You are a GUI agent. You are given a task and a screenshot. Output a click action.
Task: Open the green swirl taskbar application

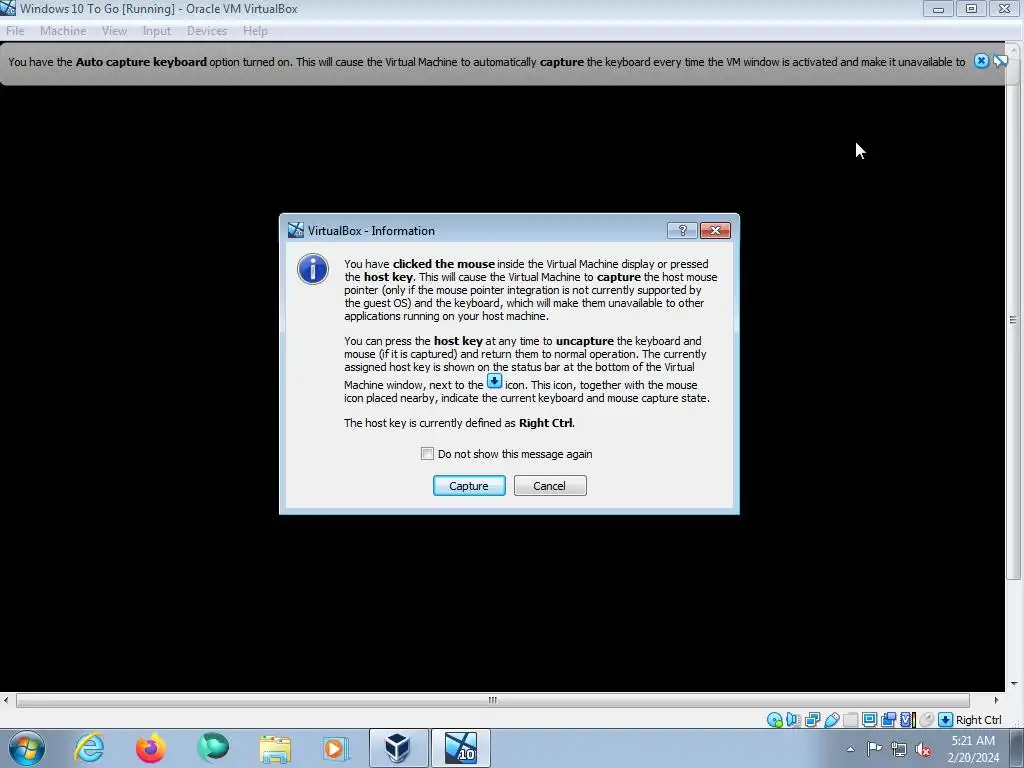pyautogui.click(x=213, y=748)
